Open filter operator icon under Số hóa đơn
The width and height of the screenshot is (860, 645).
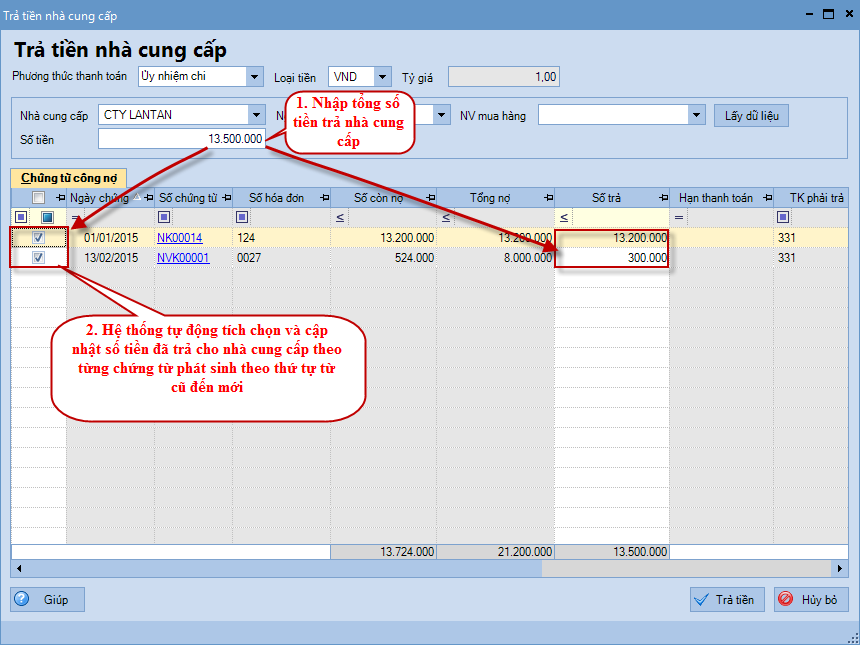click(241, 217)
